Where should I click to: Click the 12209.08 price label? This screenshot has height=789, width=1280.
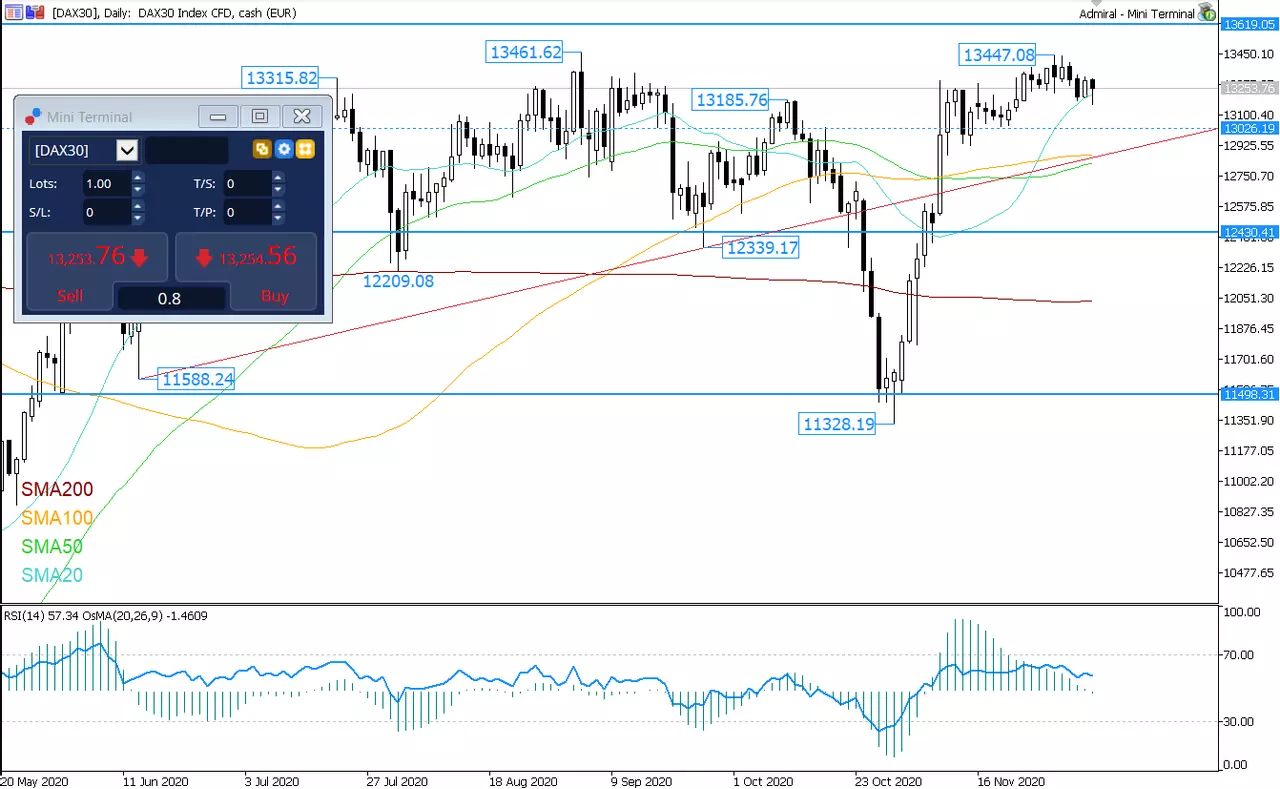[x=398, y=281]
